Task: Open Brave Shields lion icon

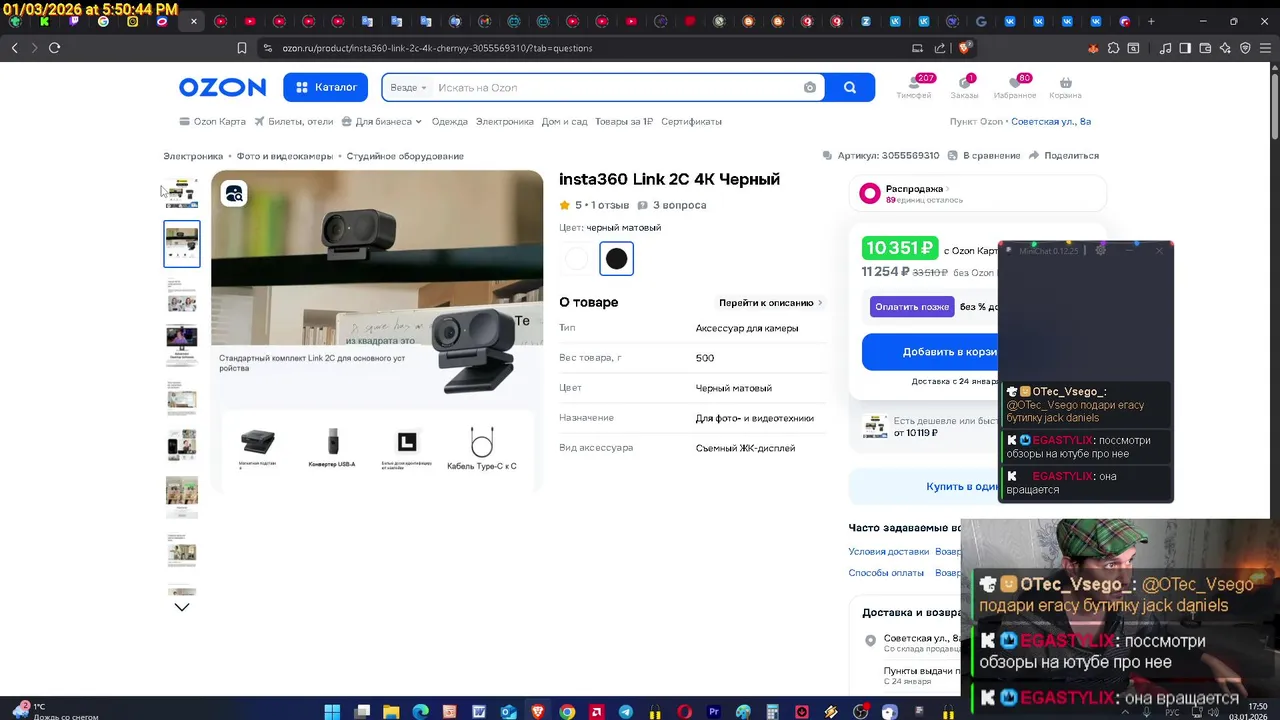Action: click(965, 47)
